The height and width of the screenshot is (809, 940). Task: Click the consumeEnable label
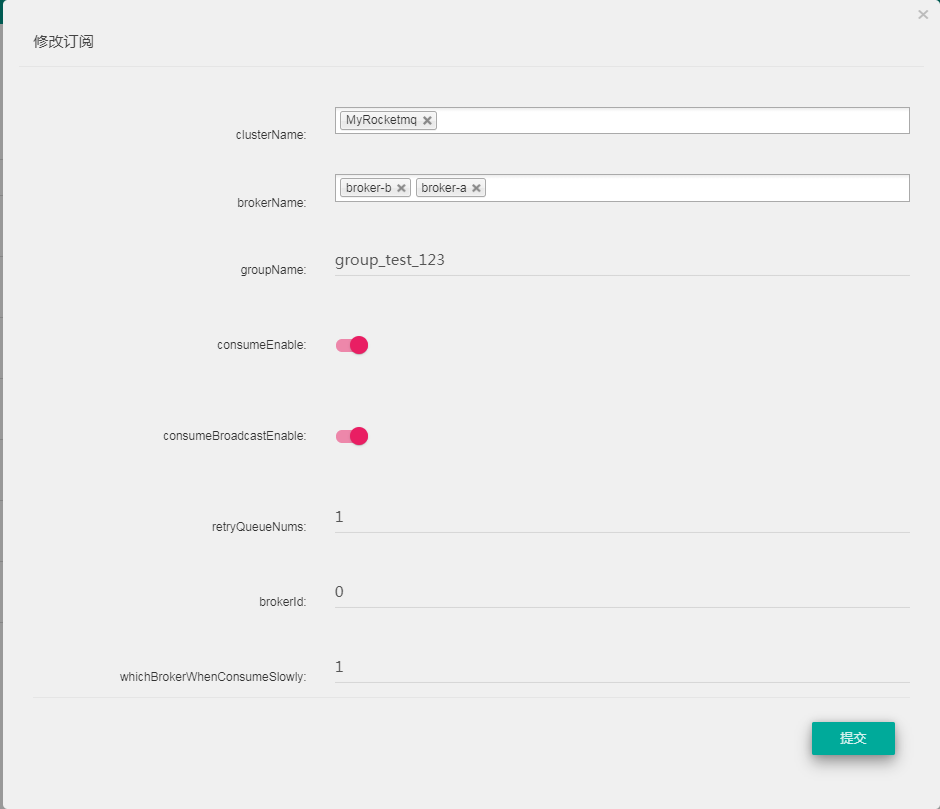[x=261, y=345]
